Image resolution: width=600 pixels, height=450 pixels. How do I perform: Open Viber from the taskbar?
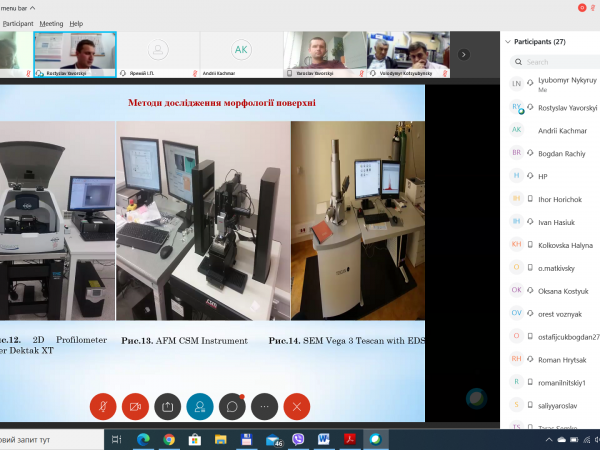click(297, 439)
